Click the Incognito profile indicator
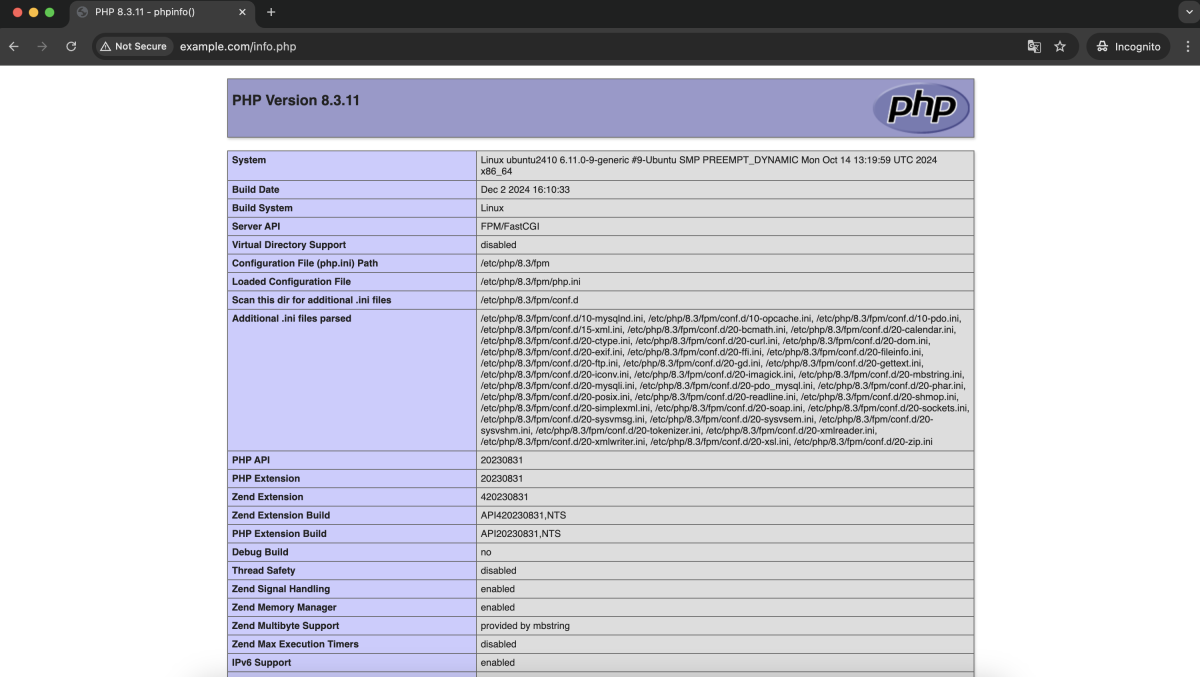This screenshot has height=677, width=1200. click(x=1128, y=46)
